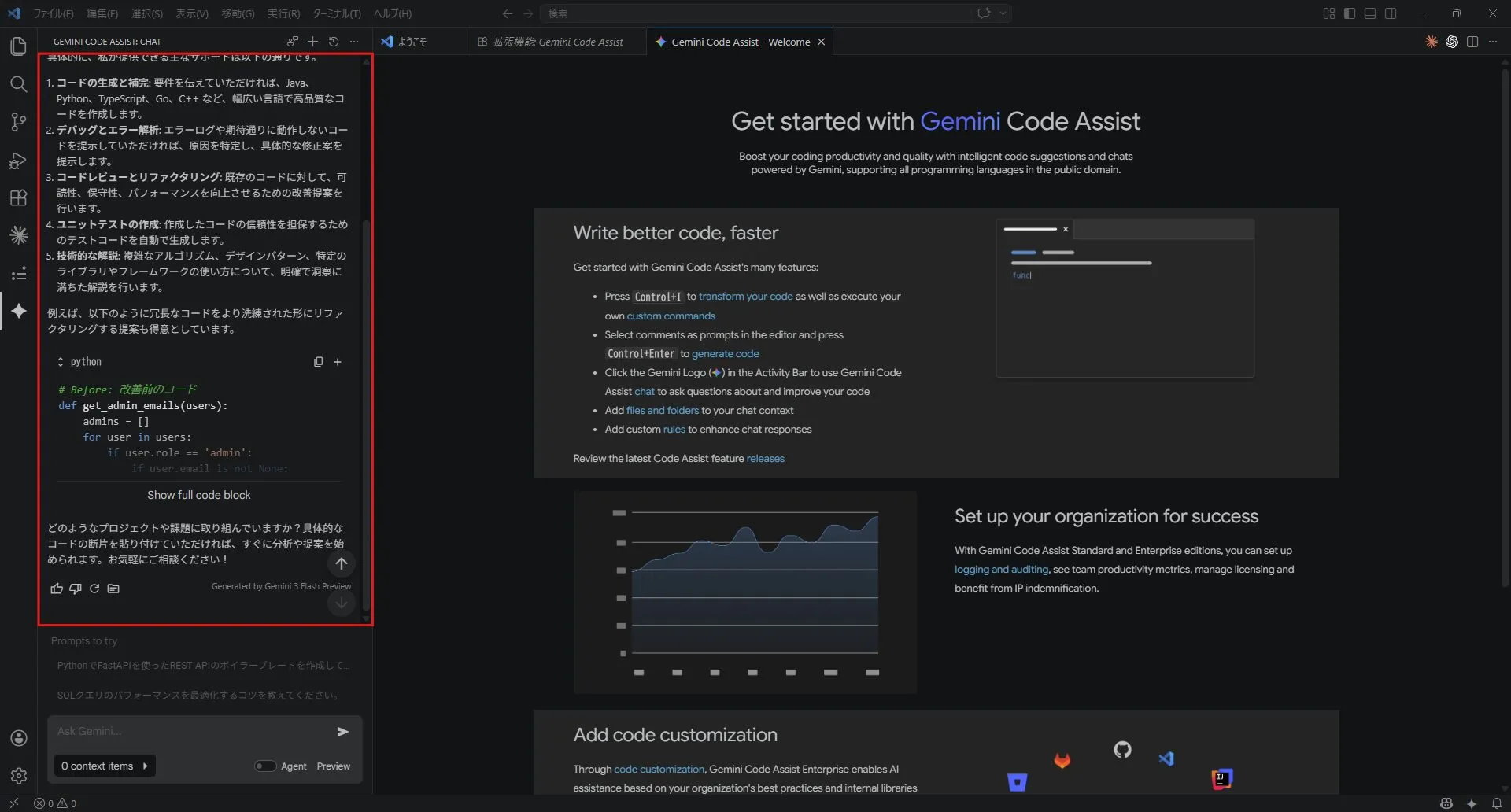
Task: Click the Copilot icon in the status bar
Action: [x=1446, y=803]
